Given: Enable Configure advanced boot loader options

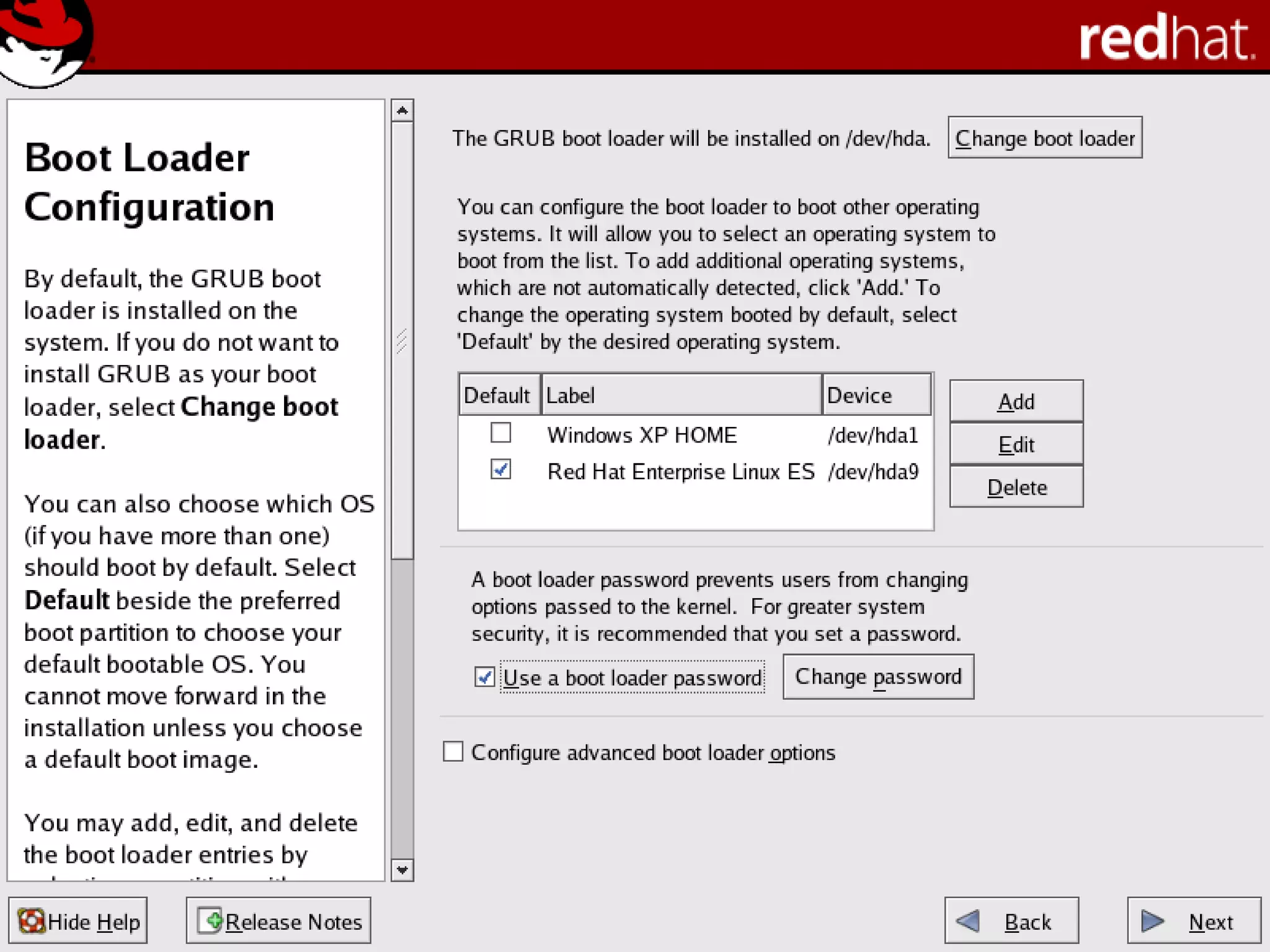Looking at the screenshot, I should (453, 752).
